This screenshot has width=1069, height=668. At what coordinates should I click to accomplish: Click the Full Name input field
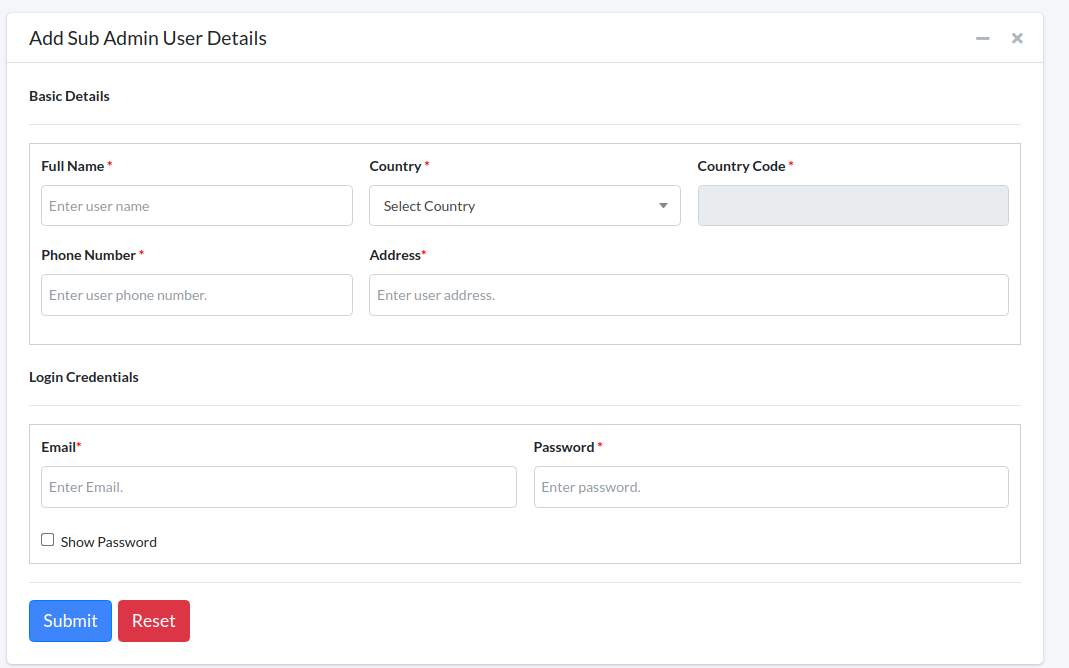(197, 206)
